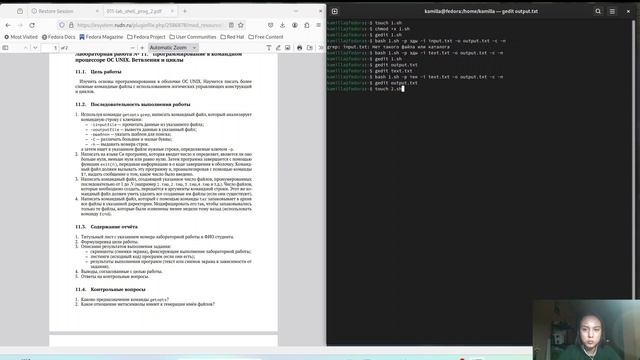
Task: Switch to the Restore Session tab
Action: (x=65, y=11)
